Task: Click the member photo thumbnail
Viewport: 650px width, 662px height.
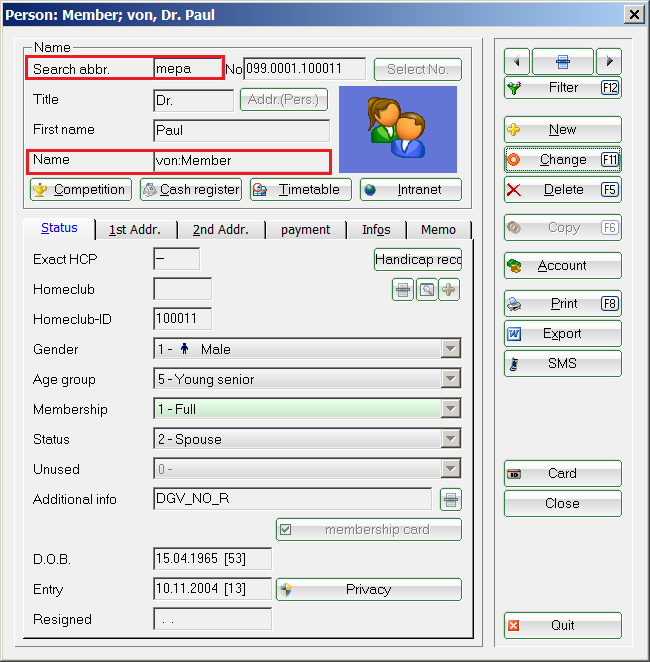Action: click(398, 130)
